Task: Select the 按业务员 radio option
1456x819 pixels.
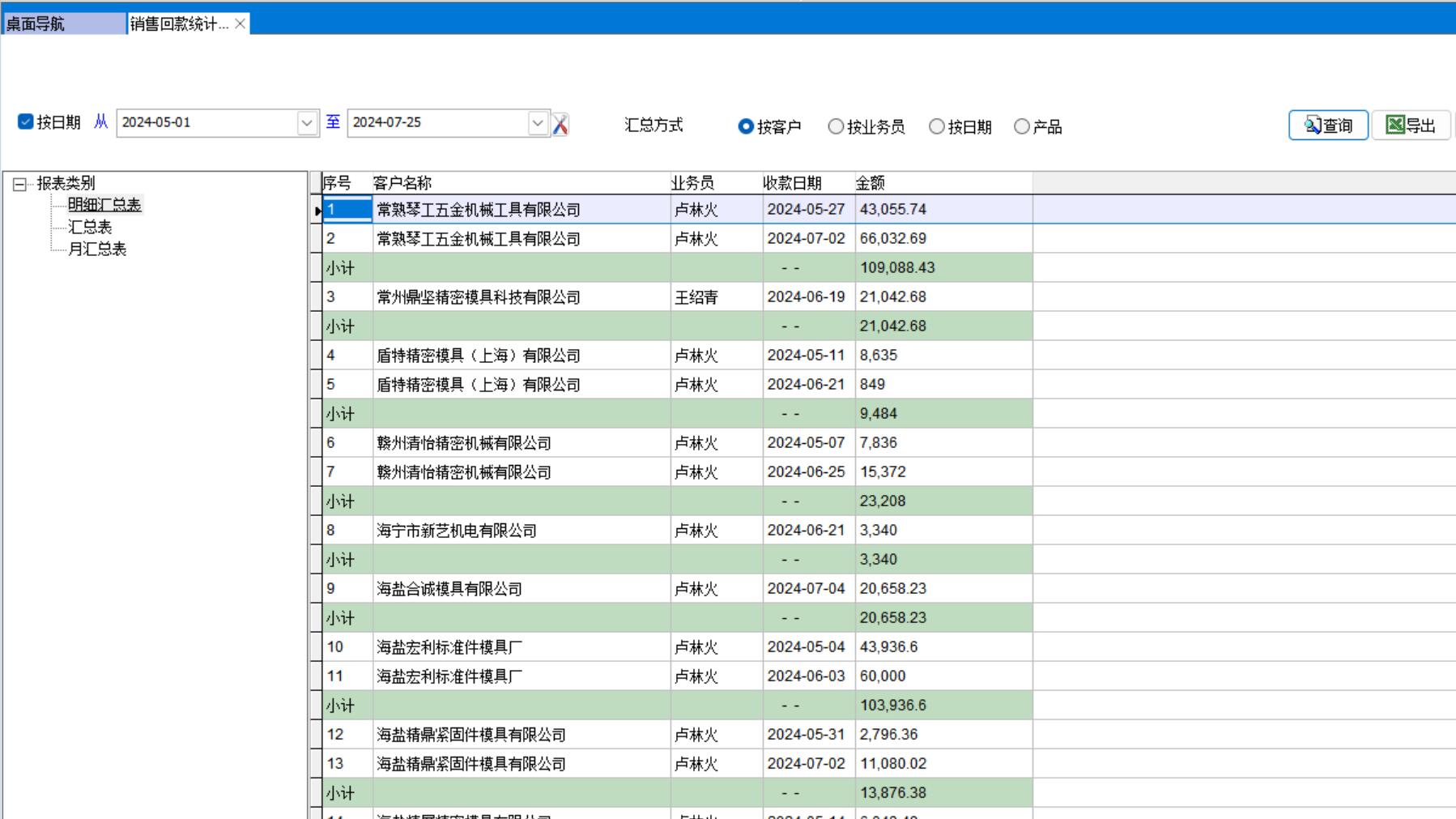Action: pos(836,127)
